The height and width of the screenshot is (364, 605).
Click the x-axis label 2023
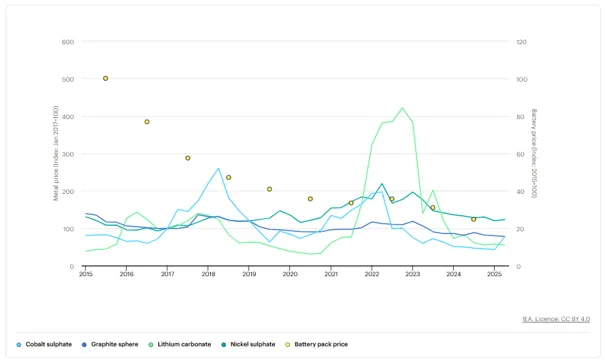tap(413, 274)
